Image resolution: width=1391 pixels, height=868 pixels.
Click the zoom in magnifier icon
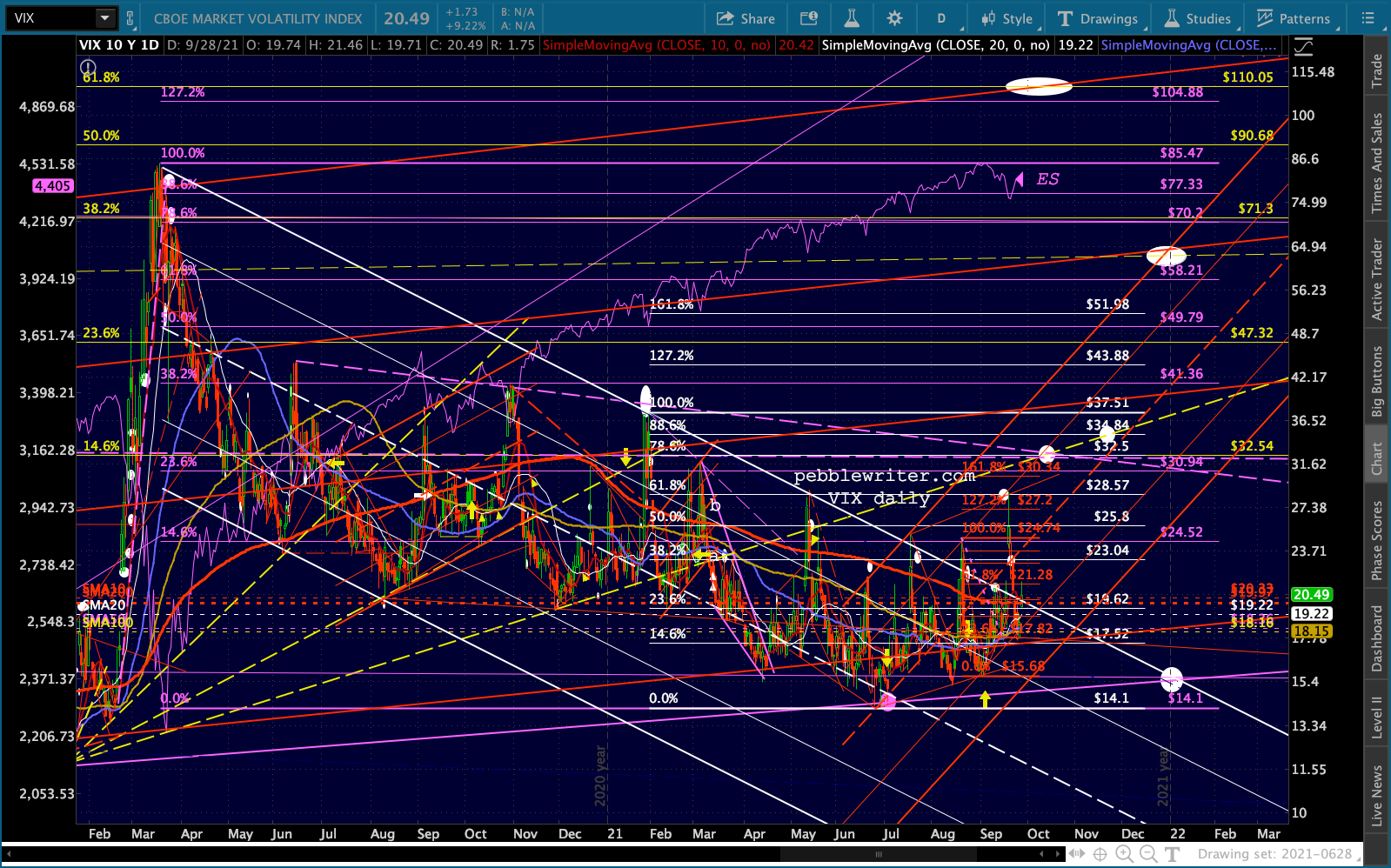click(1124, 854)
